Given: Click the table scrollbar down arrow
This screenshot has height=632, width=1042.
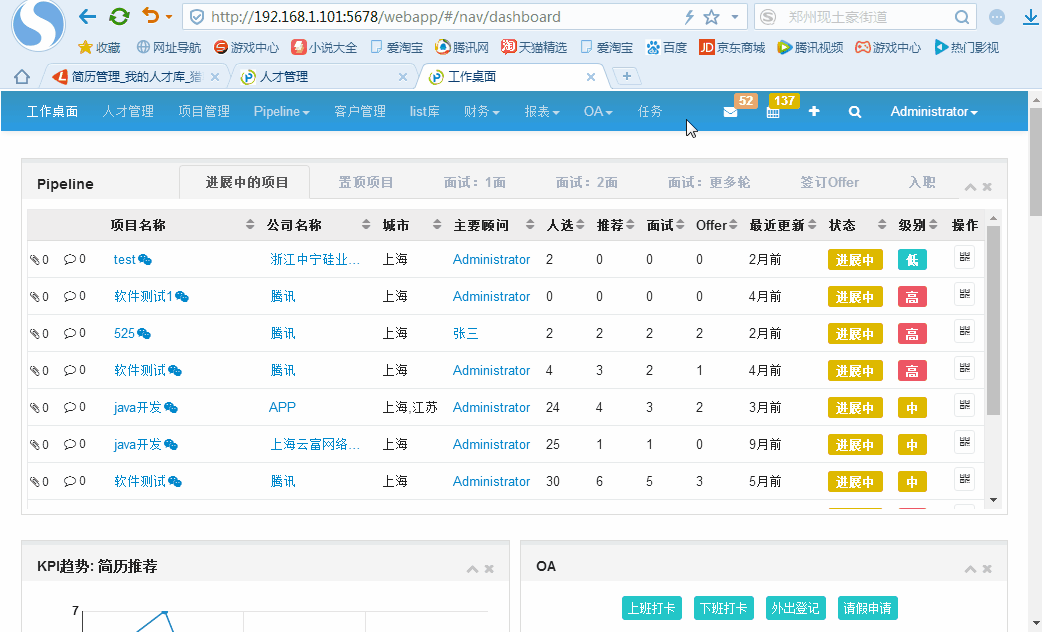Looking at the screenshot, I should click(x=993, y=500).
